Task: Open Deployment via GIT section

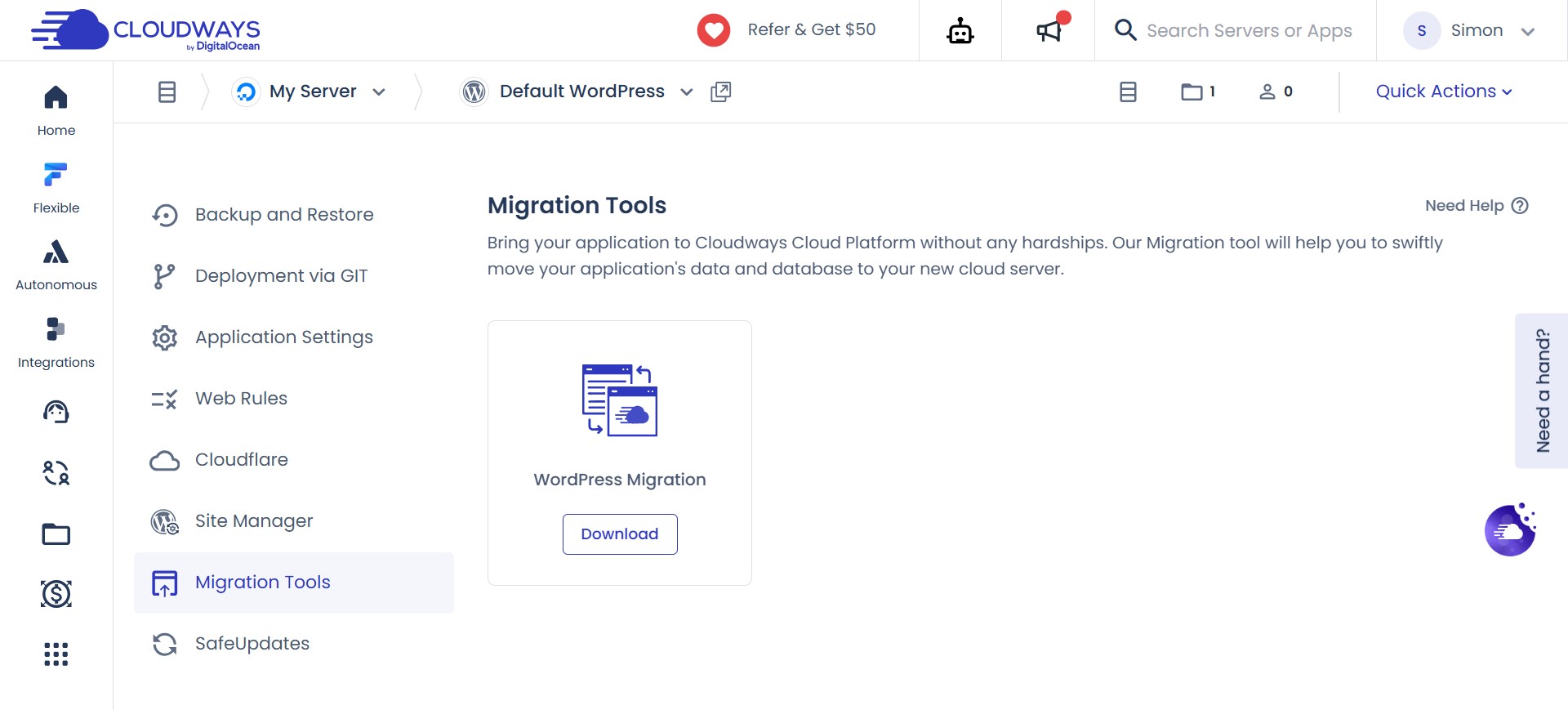Action: coord(294,276)
